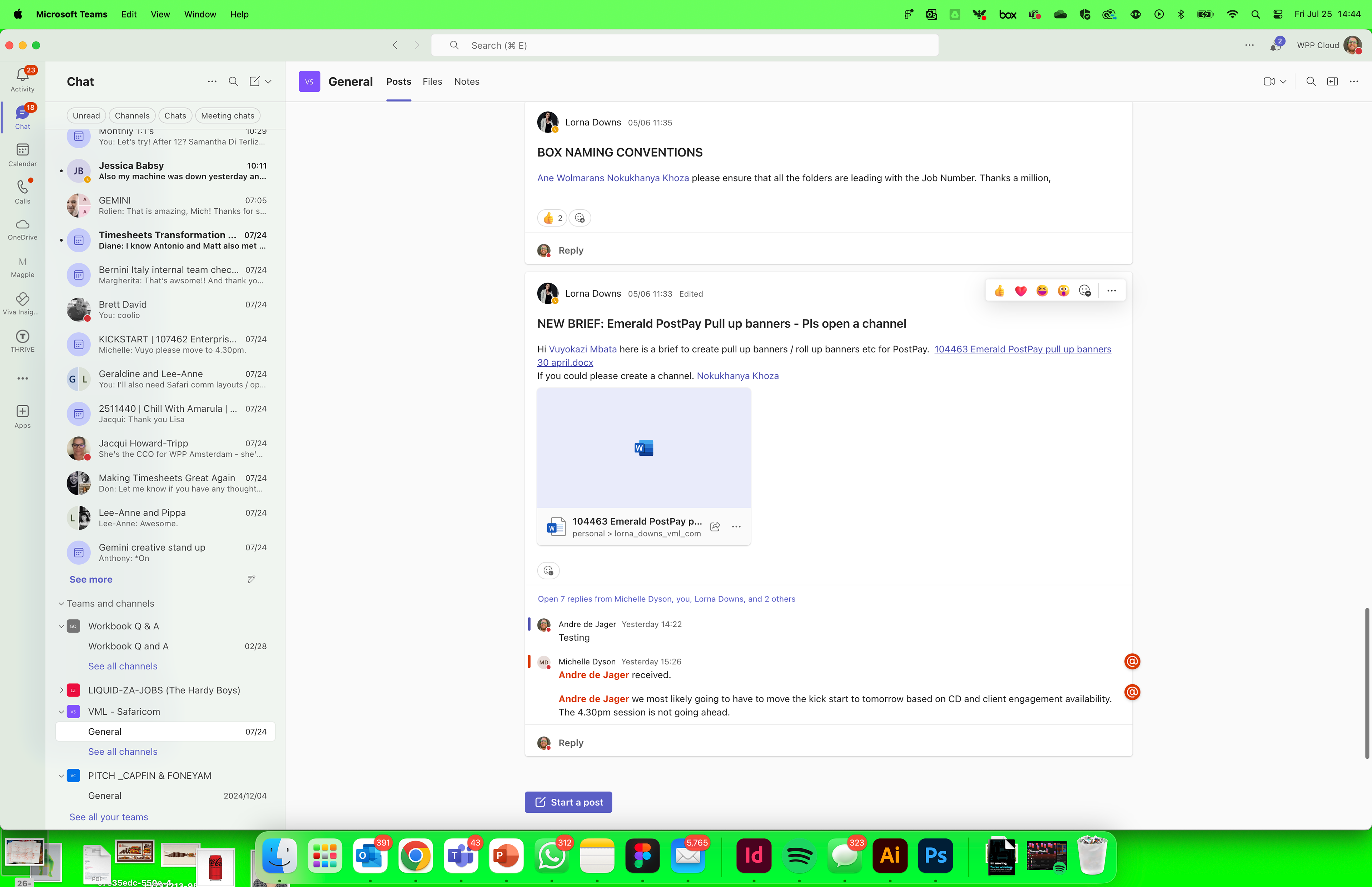The width and height of the screenshot is (1372, 887).
Task: Open the Window menu in menu bar
Action: coord(200,14)
